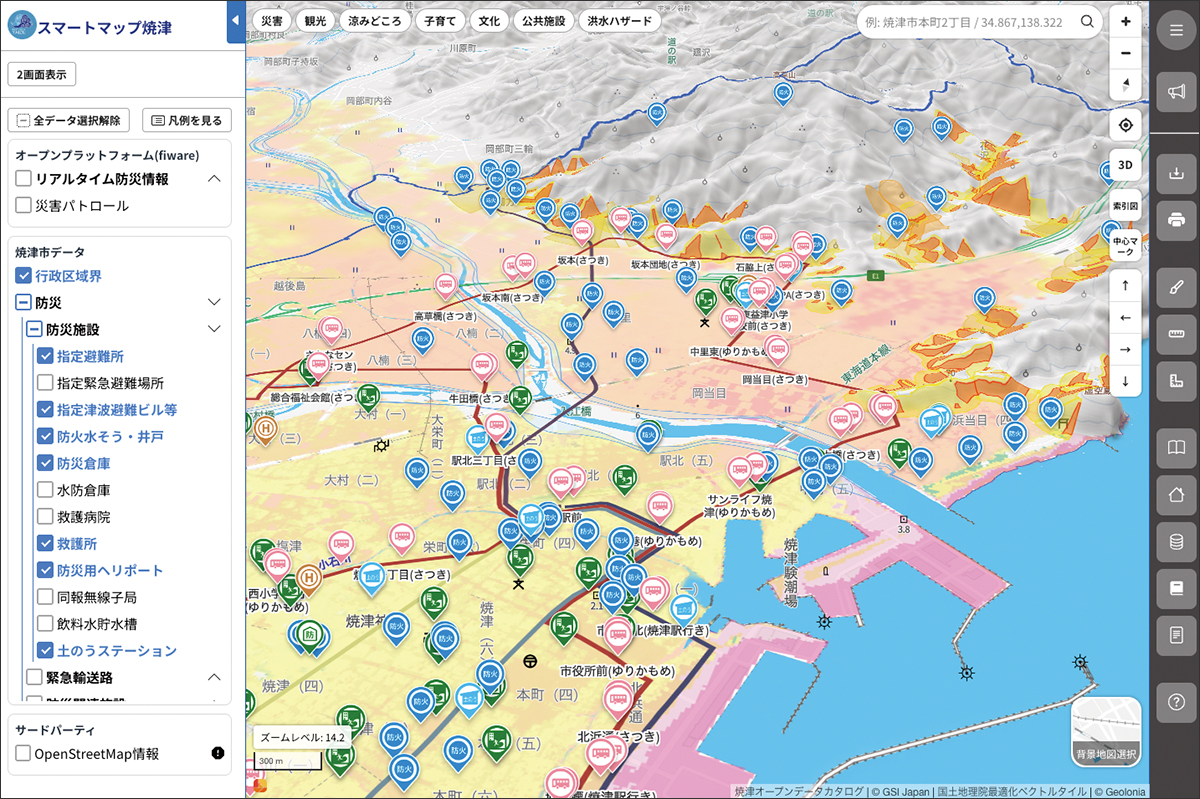Image resolution: width=1200 pixels, height=799 pixels.
Task: Open the help question mark icon
Action: coord(1175,701)
